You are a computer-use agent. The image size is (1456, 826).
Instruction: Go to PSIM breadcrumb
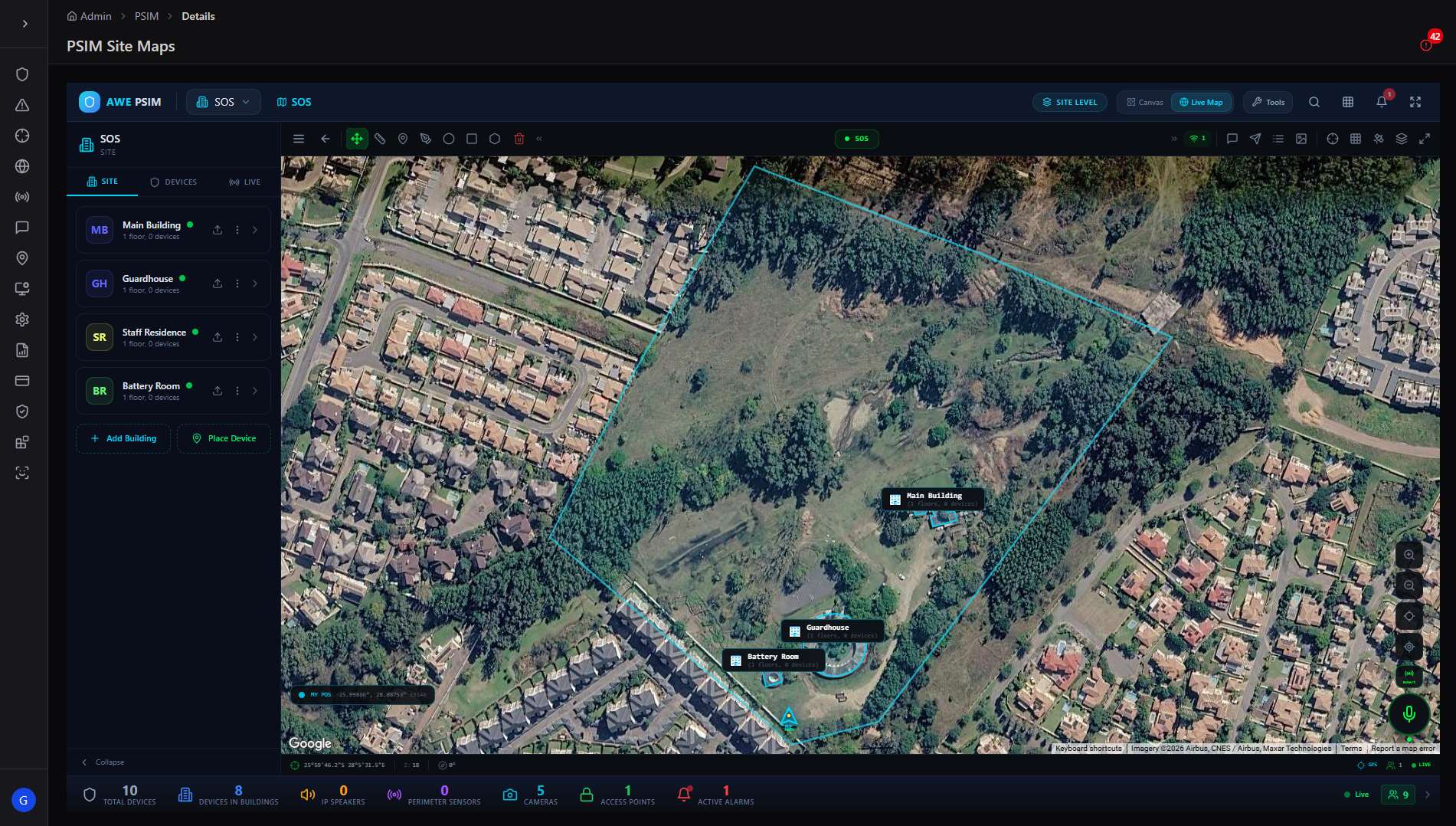pyautogui.click(x=147, y=16)
